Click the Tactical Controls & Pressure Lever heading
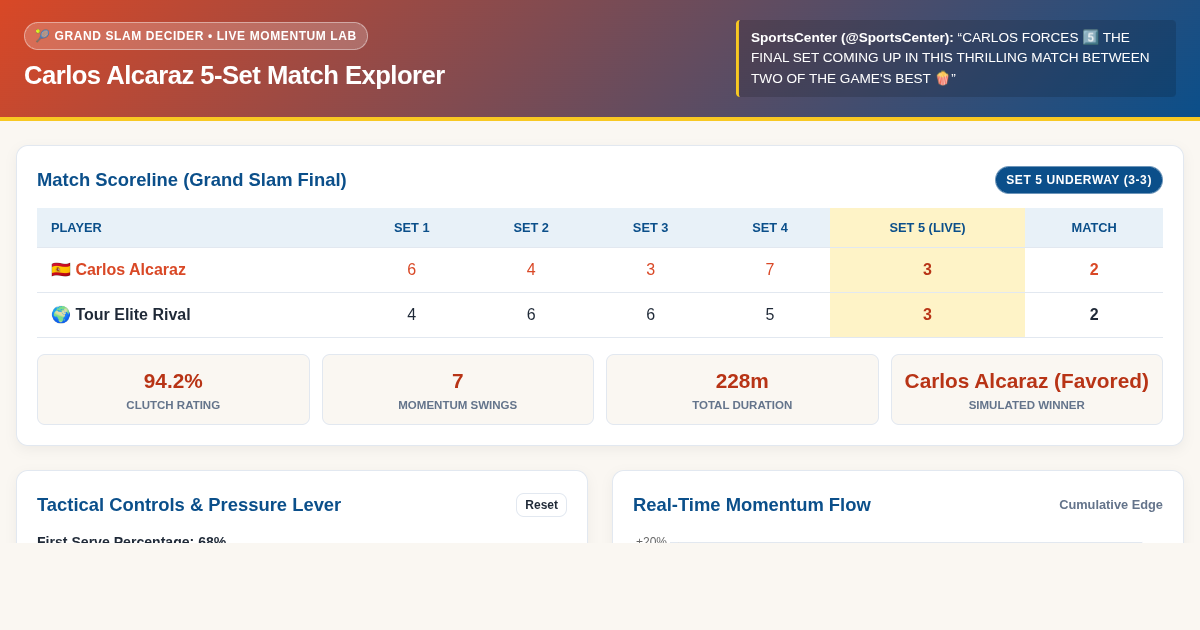This screenshot has width=1200, height=630. click(189, 505)
